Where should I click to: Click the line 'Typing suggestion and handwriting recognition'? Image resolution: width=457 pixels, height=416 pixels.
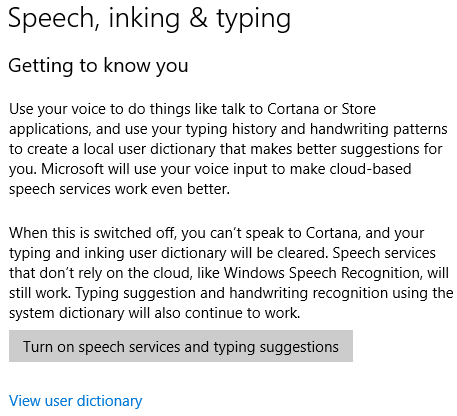click(x=232, y=293)
